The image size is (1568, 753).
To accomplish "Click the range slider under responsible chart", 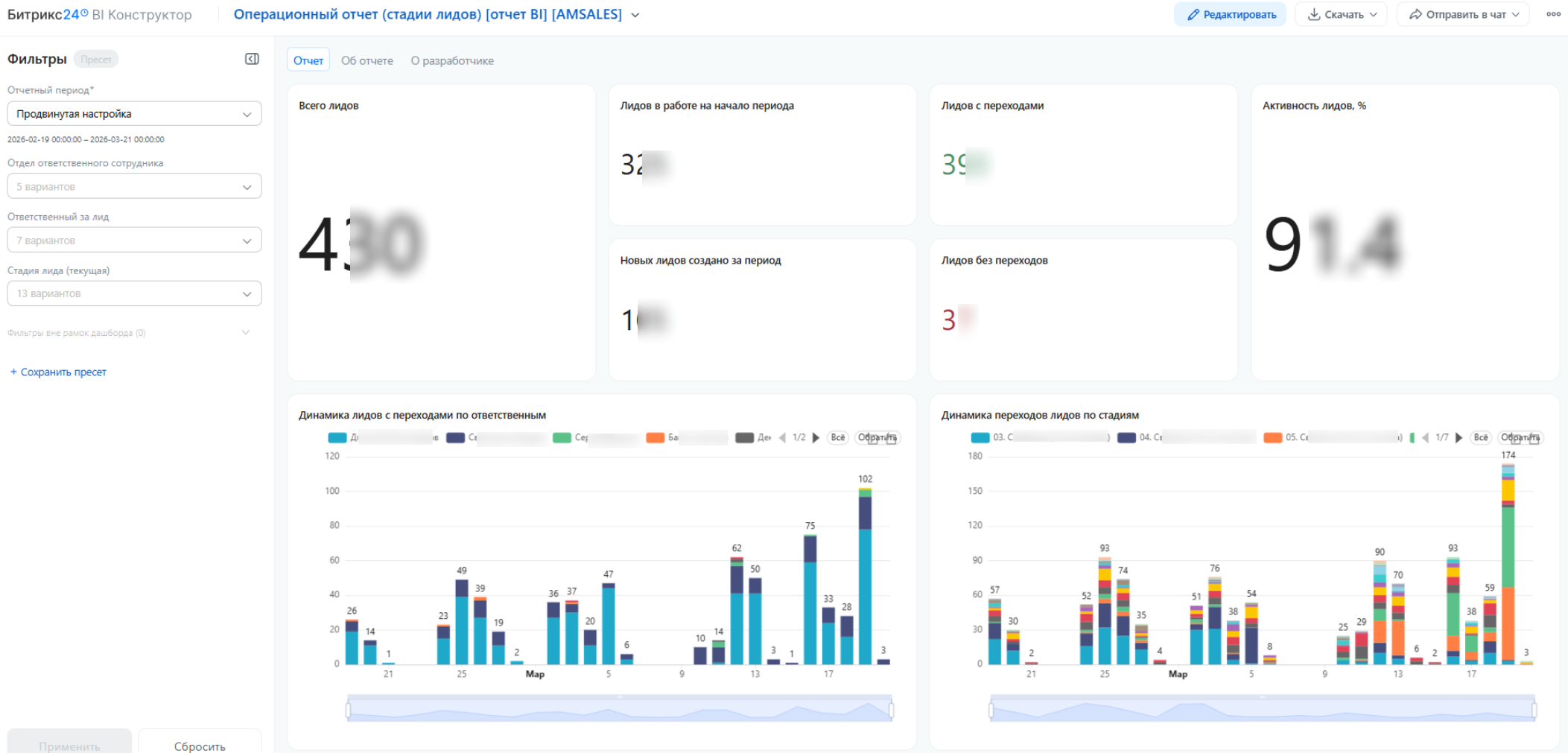I will tap(620, 709).
